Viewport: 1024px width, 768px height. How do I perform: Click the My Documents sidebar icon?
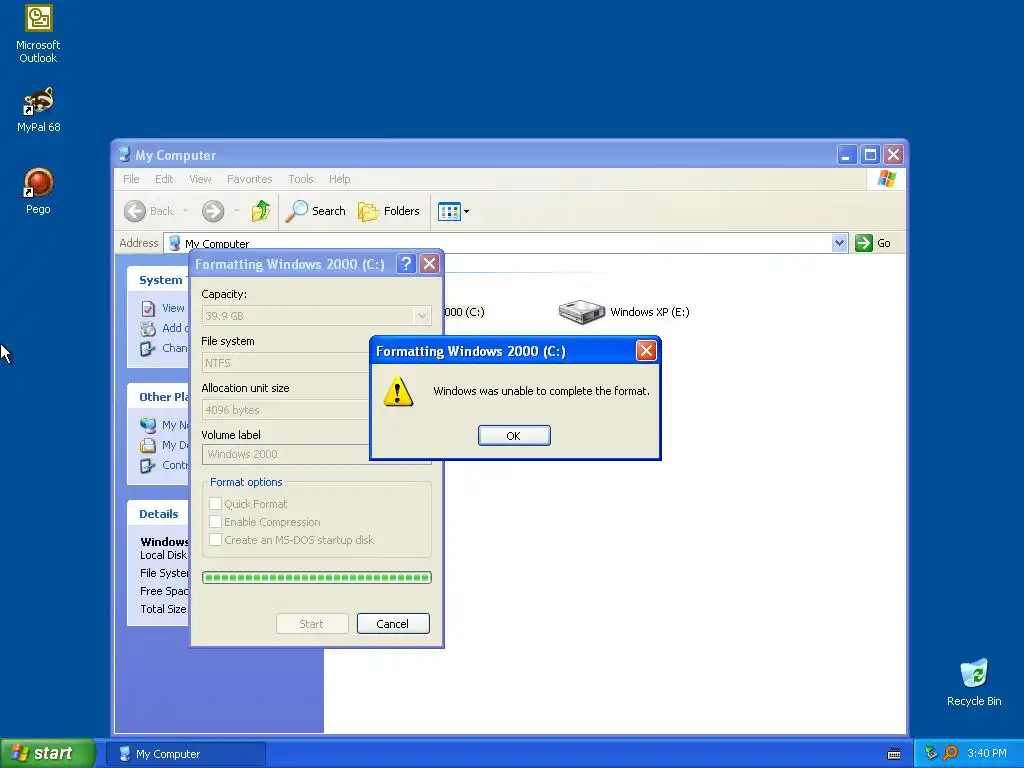tap(148, 445)
